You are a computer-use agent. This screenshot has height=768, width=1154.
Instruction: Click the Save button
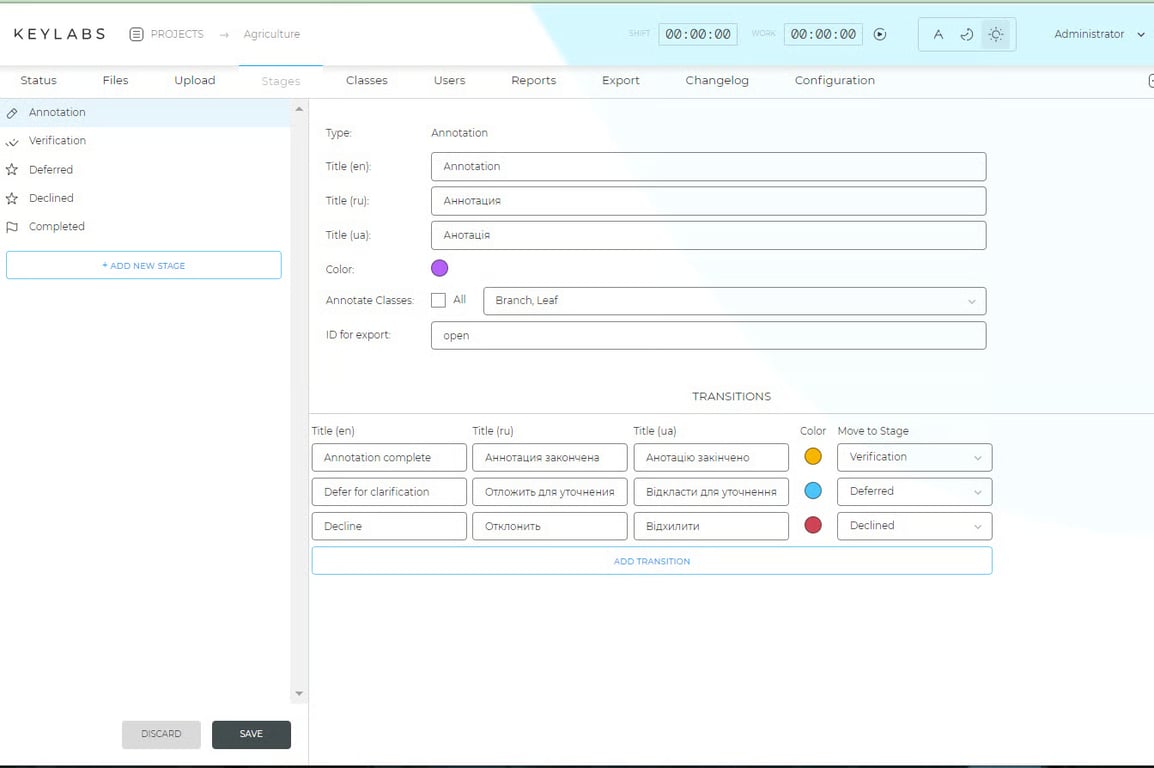251,734
